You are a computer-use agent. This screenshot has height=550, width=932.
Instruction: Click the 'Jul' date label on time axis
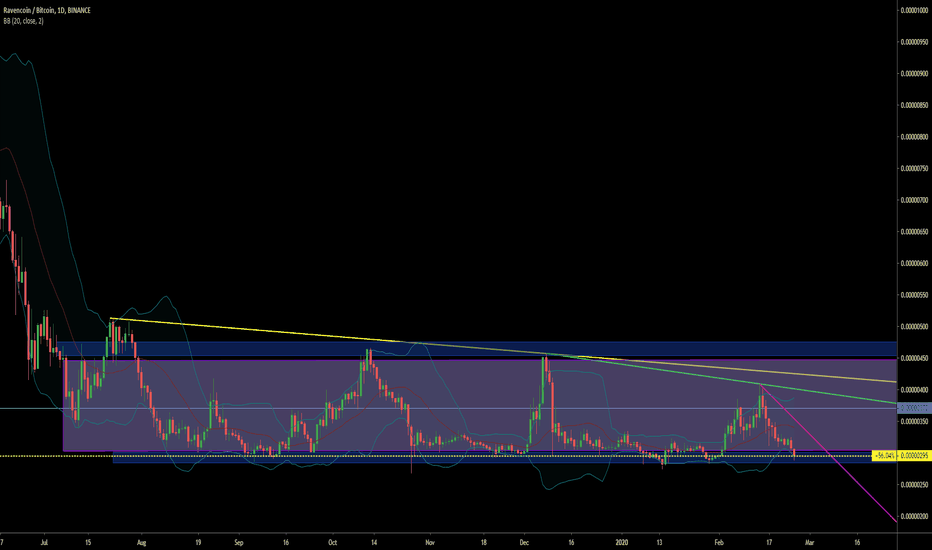click(x=43, y=542)
